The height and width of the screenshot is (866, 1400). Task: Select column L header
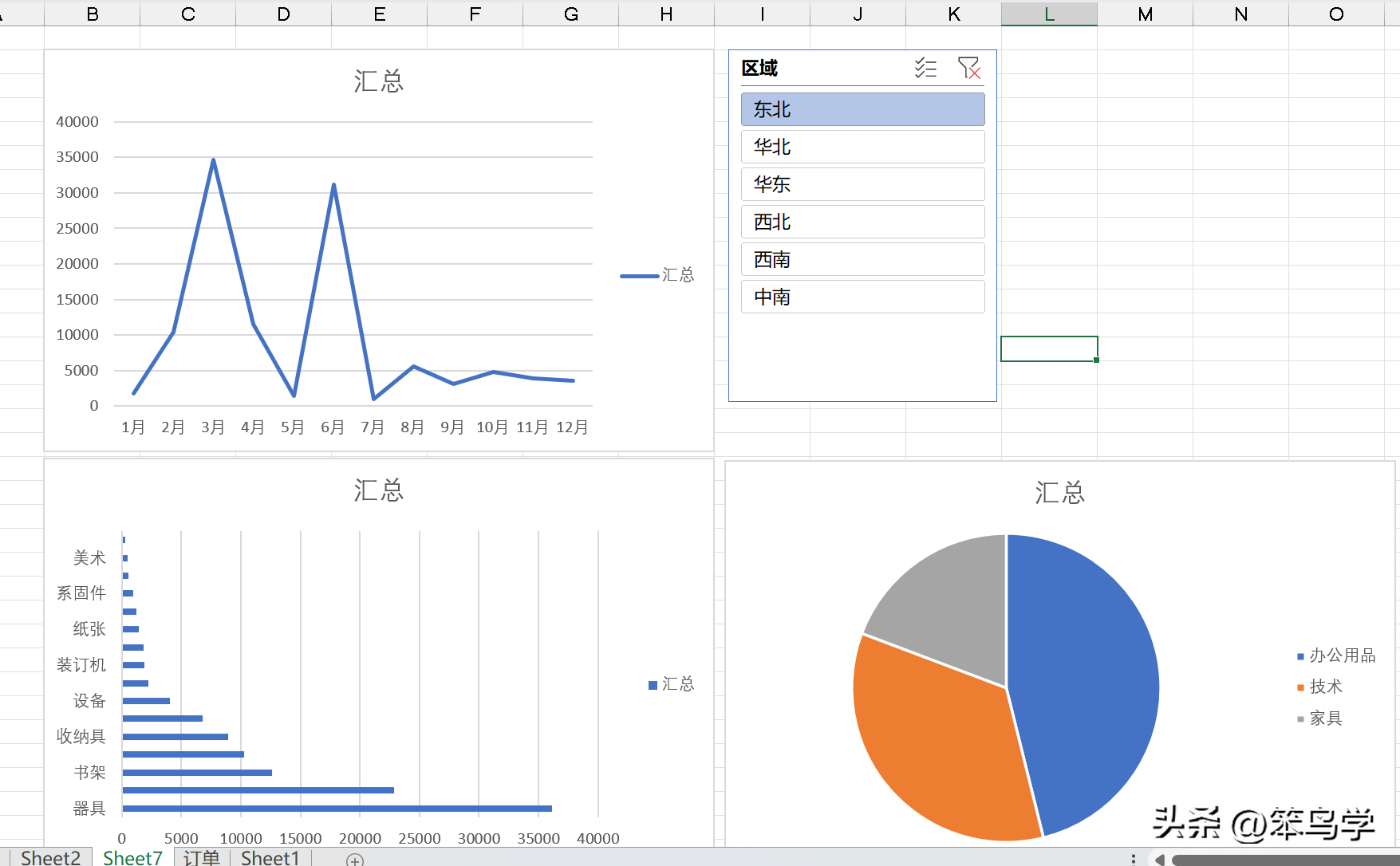(1050, 14)
